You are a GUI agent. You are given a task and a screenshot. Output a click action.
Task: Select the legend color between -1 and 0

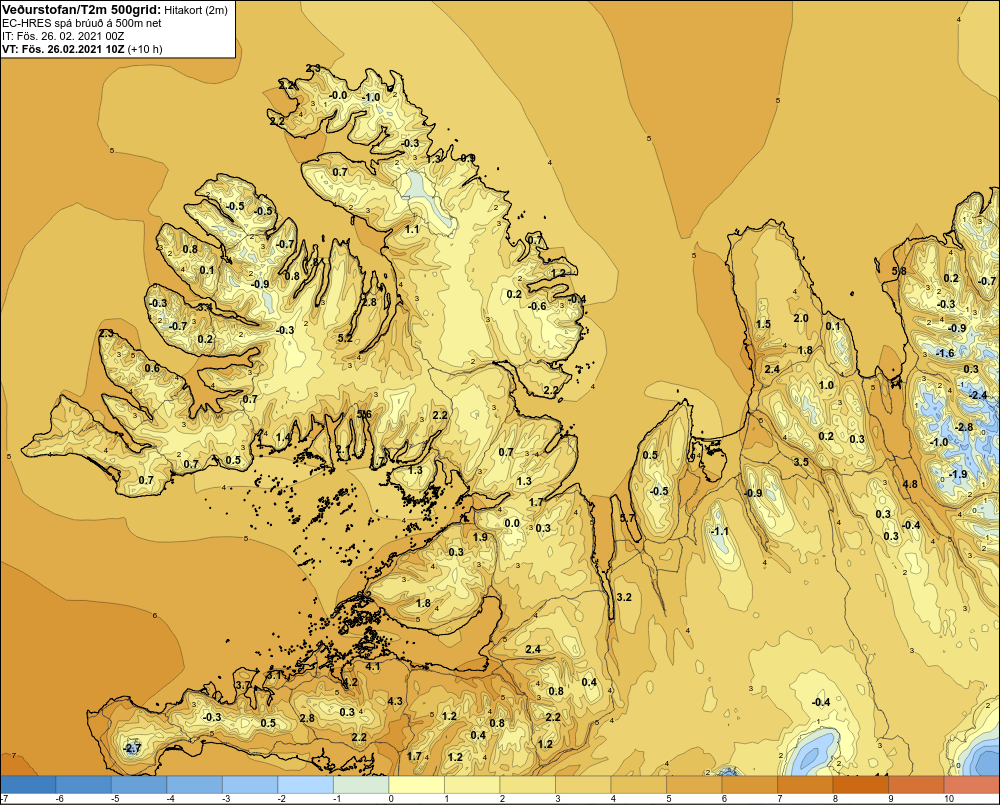coord(360,784)
